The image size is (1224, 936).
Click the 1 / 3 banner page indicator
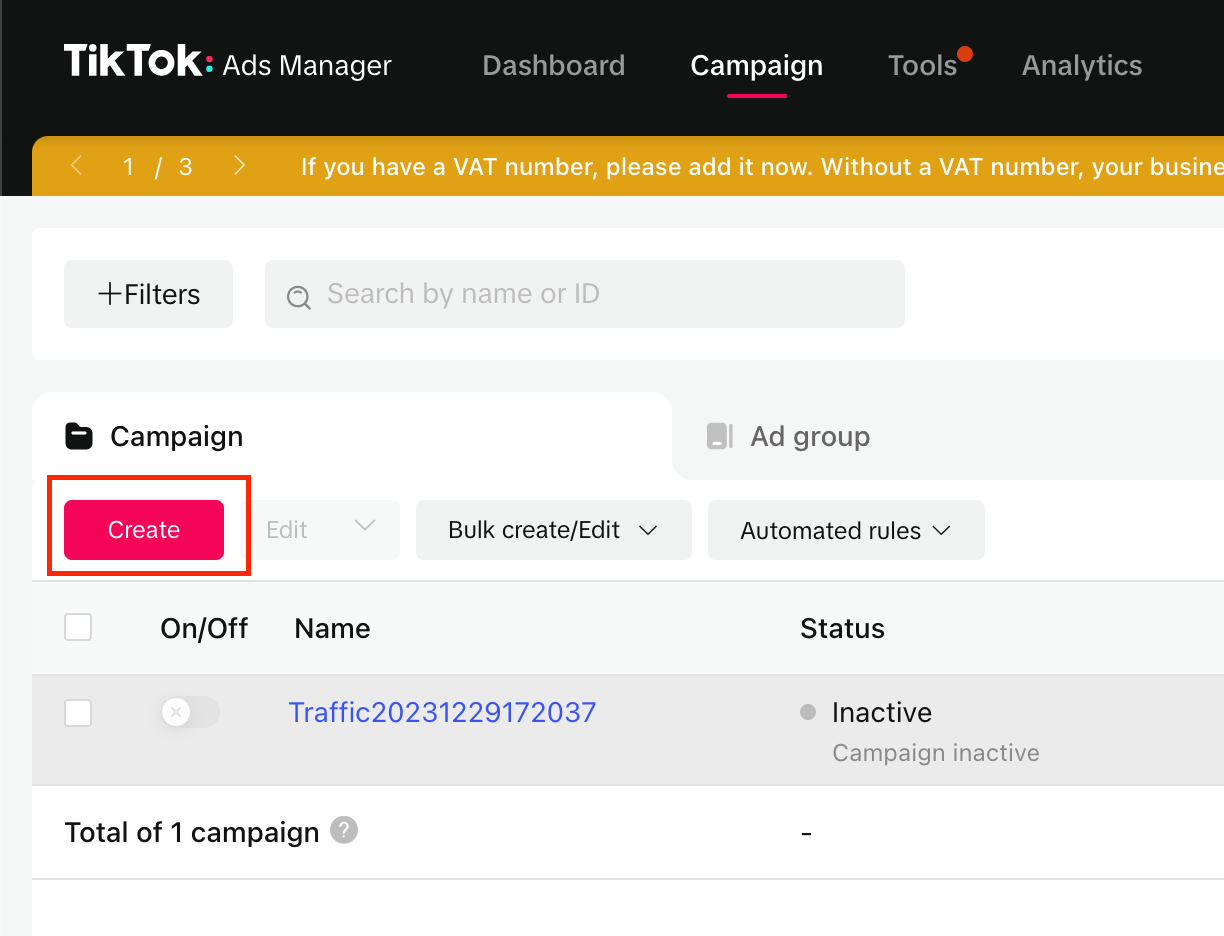pyautogui.click(x=157, y=167)
